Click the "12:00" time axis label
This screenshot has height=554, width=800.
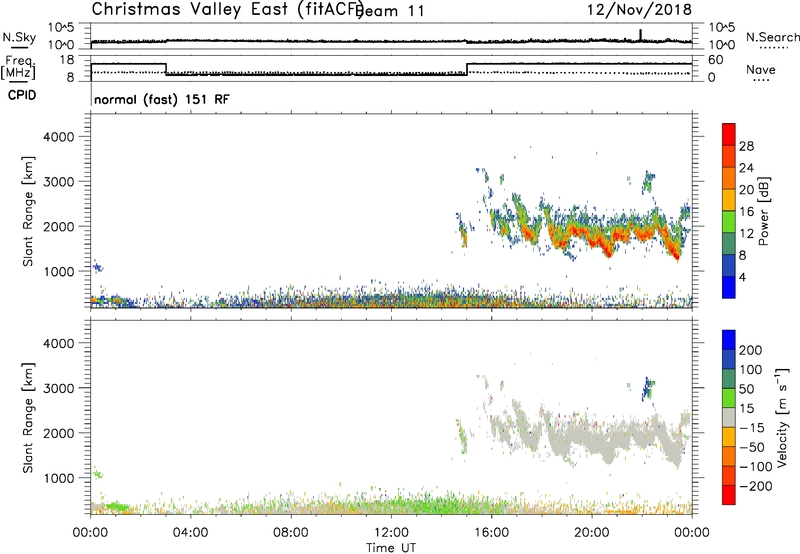pyautogui.click(x=391, y=533)
